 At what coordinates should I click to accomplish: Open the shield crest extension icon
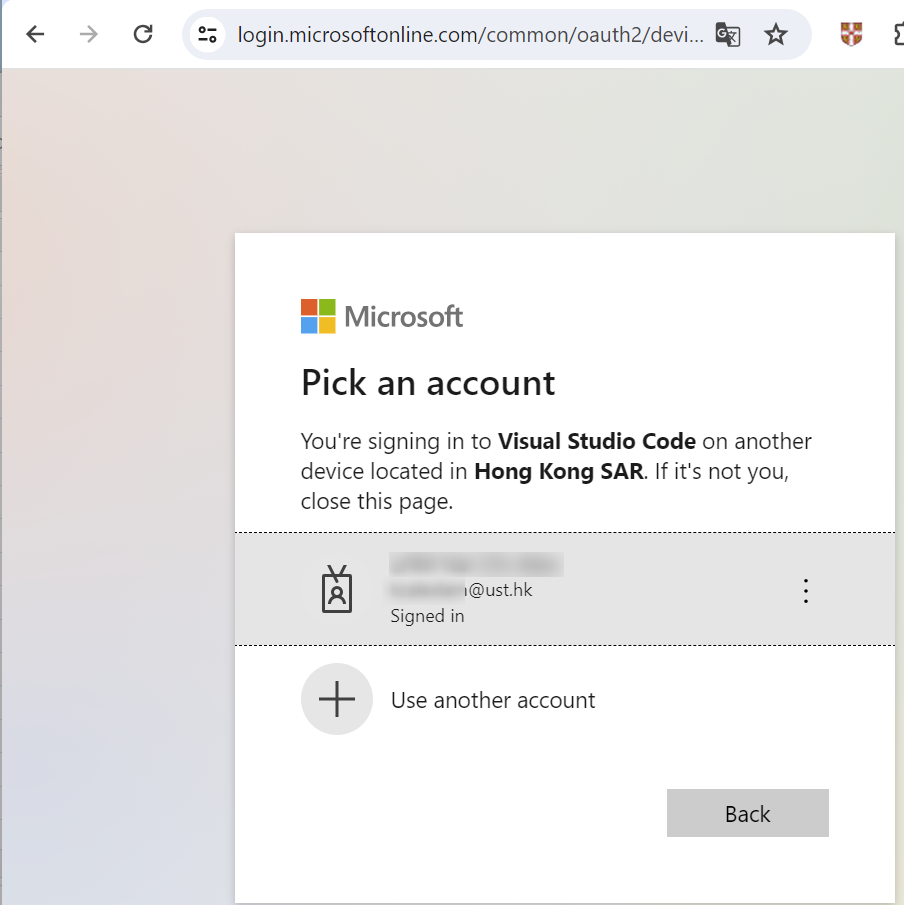coord(851,34)
